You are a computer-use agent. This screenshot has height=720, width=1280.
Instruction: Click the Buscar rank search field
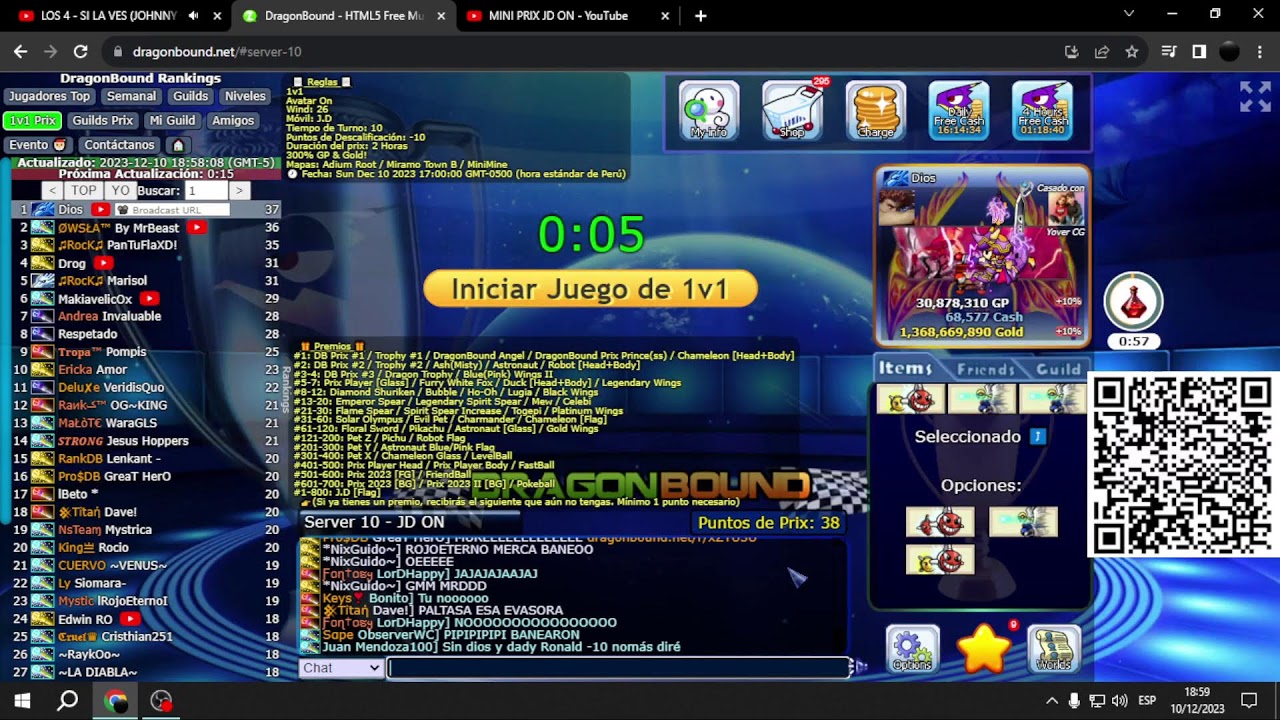(x=205, y=190)
